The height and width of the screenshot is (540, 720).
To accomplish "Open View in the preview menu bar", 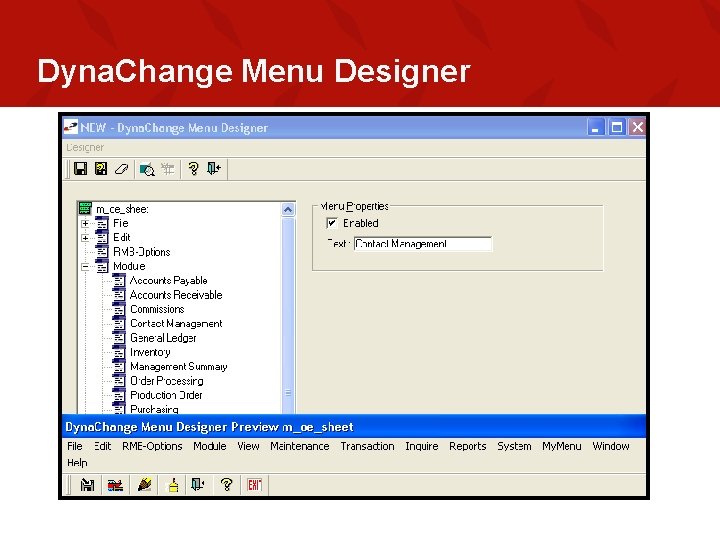I will pos(248,446).
